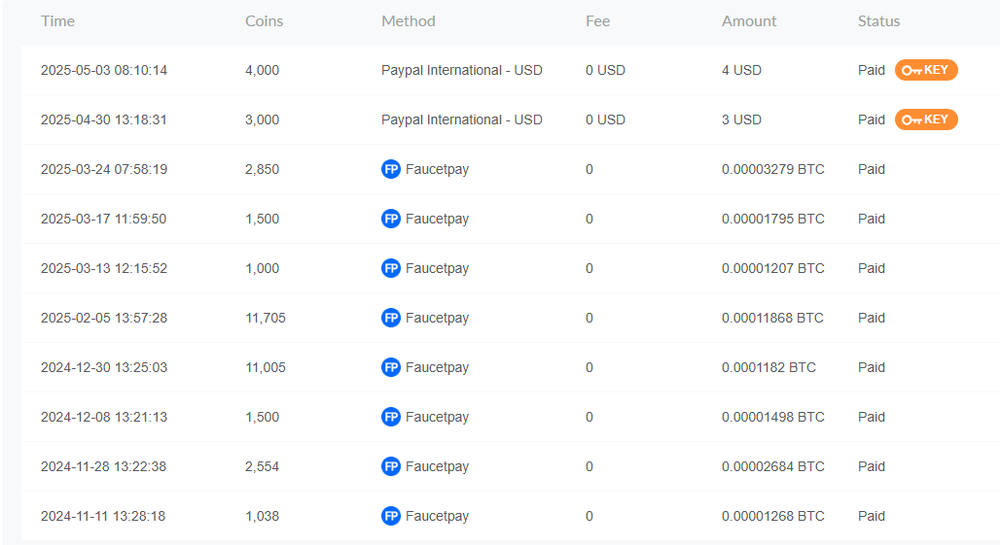Click Faucetpay icon in the 2,554 coins row
This screenshot has width=1000, height=545.
391,466
